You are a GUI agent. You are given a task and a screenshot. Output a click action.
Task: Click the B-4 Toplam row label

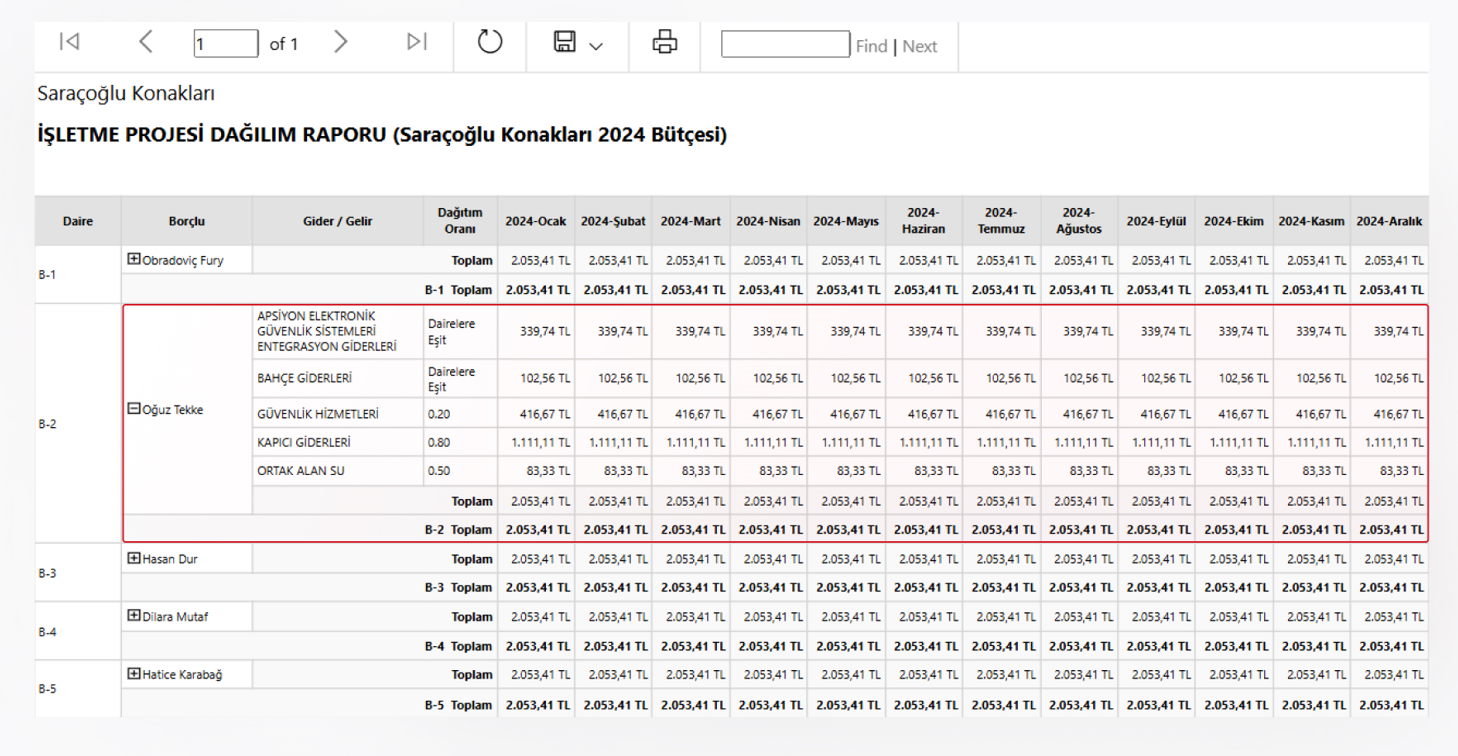pyautogui.click(x=459, y=646)
